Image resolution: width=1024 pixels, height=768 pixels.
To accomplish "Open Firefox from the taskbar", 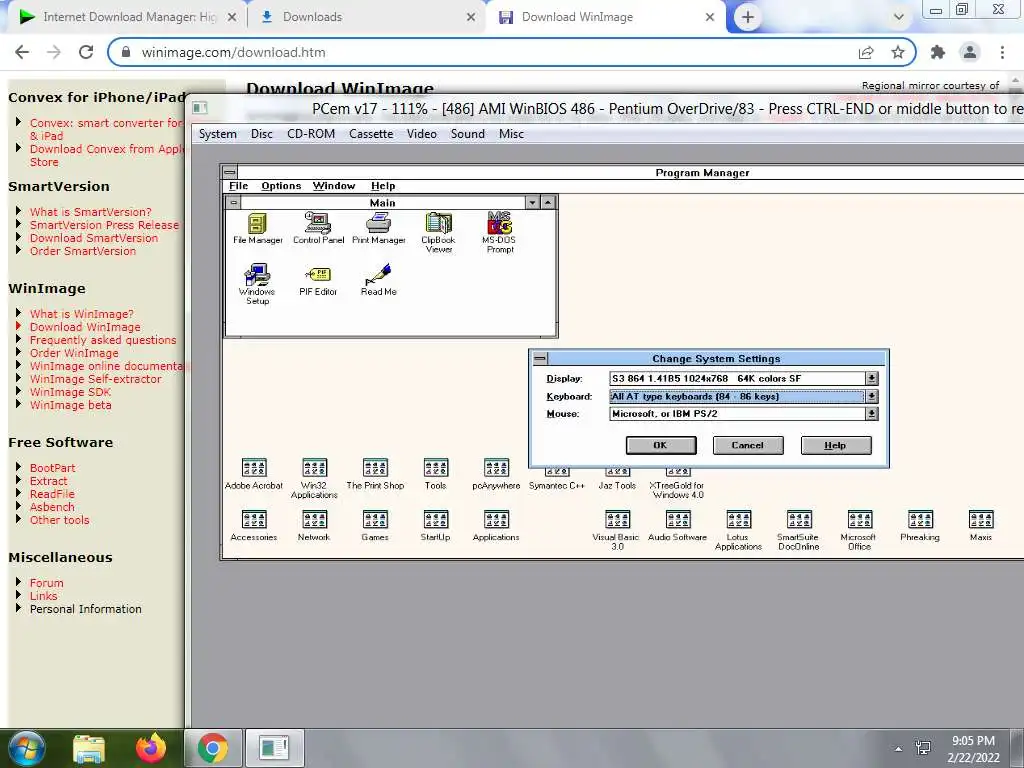I will (x=150, y=748).
